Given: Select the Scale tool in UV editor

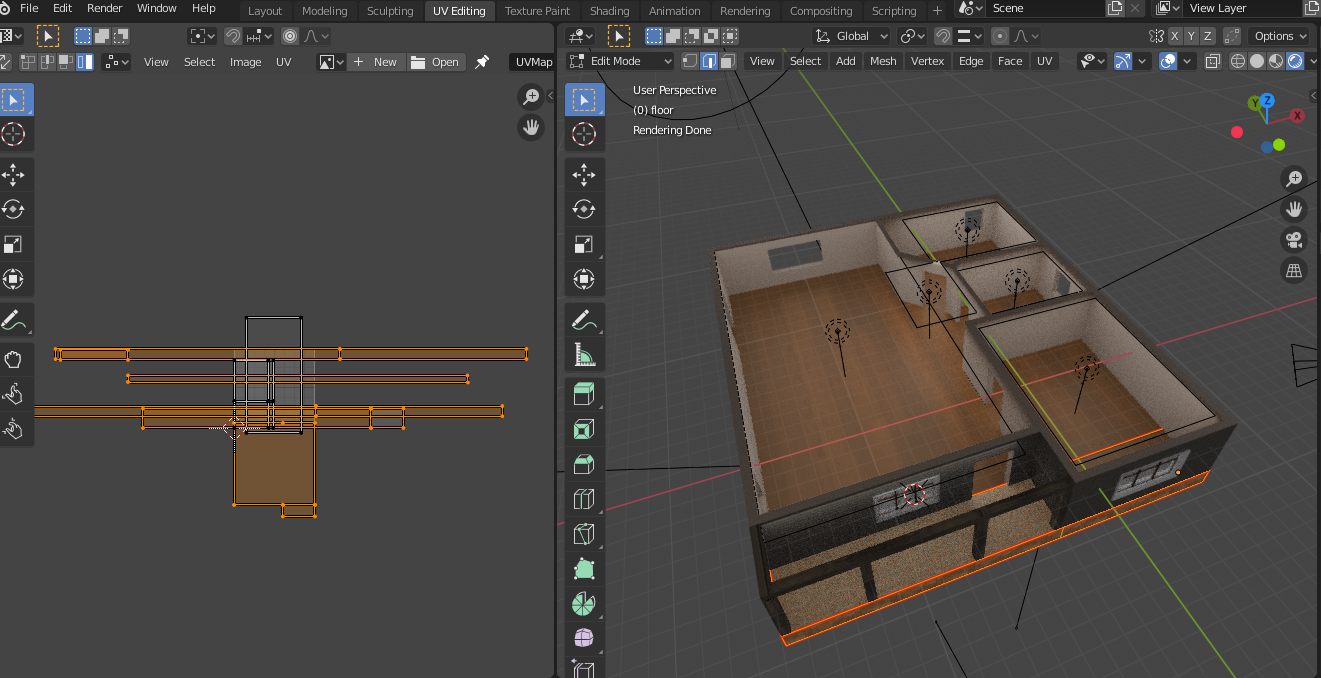Looking at the screenshot, I should [x=13, y=244].
